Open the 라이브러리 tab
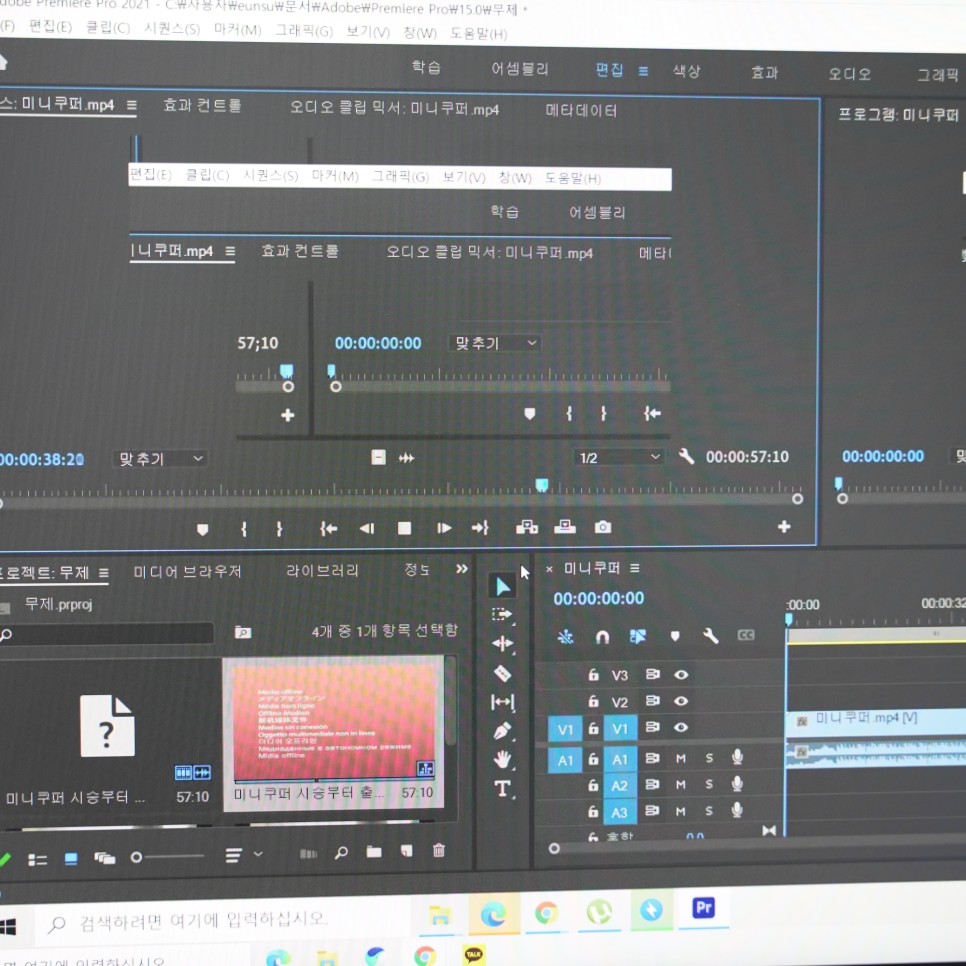The width and height of the screenshot is (966, 966). (322, 570)
